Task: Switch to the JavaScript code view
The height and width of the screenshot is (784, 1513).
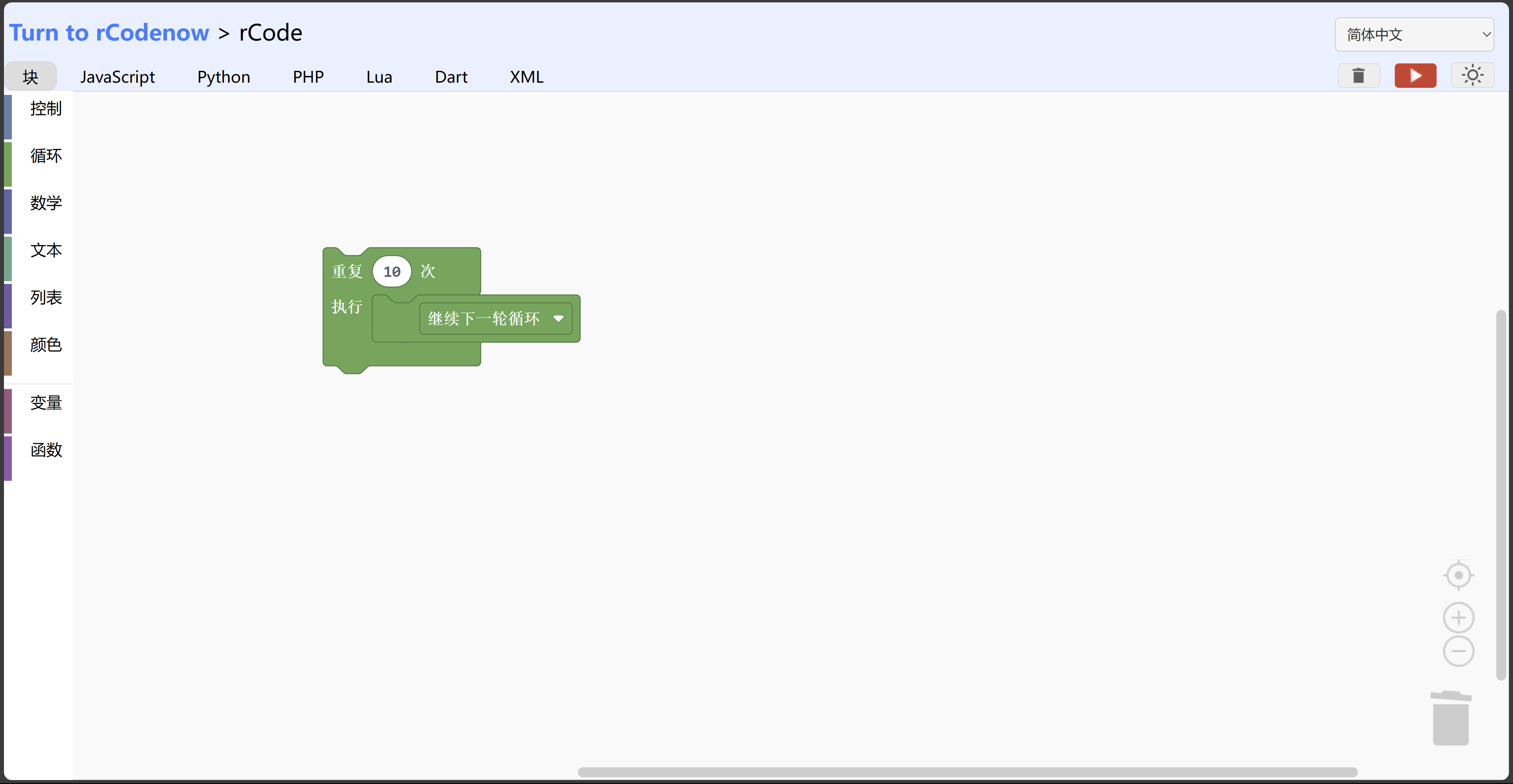Action: coord(117,76)
